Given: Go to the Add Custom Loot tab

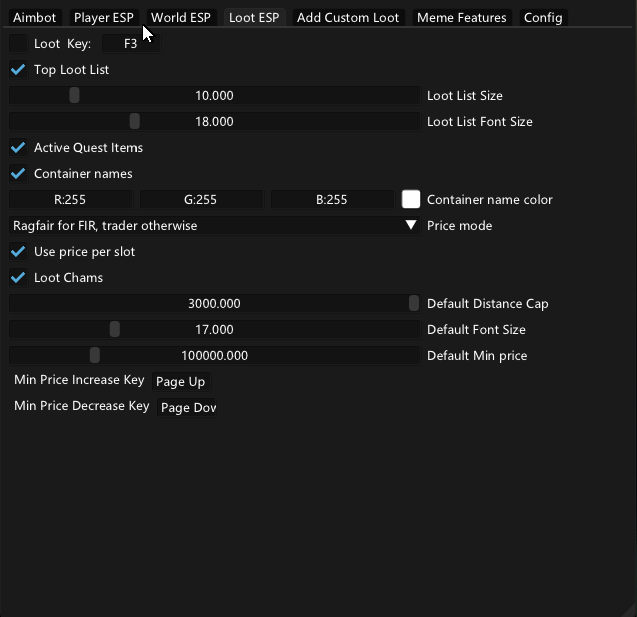Looking at the screenshot, I should coord(348,18).
